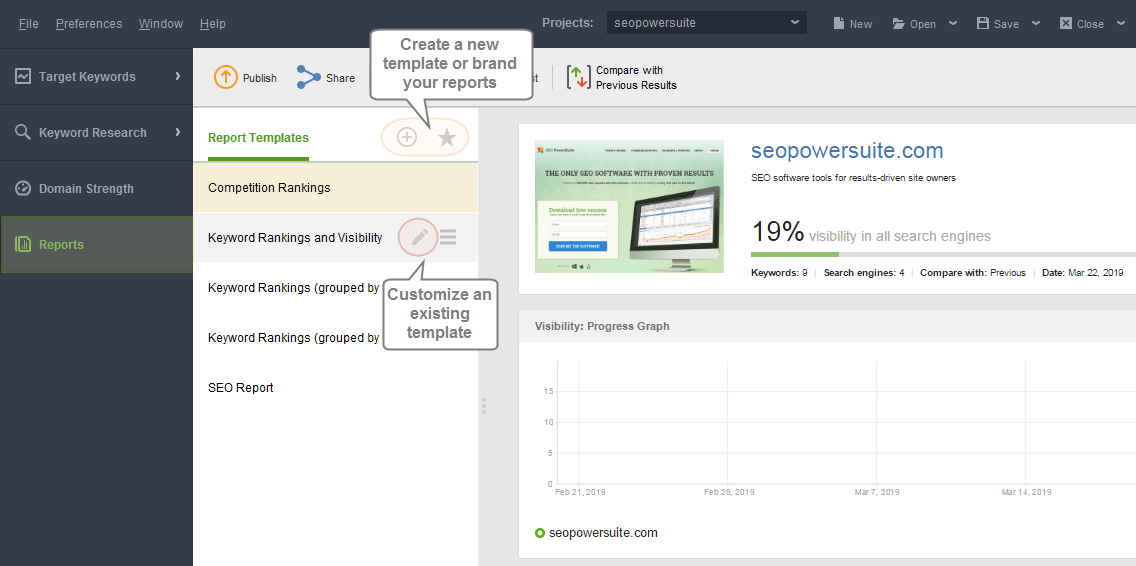Go to Domain Strength section
Viewport: 1136px width, 566px height.
(96, 188)
